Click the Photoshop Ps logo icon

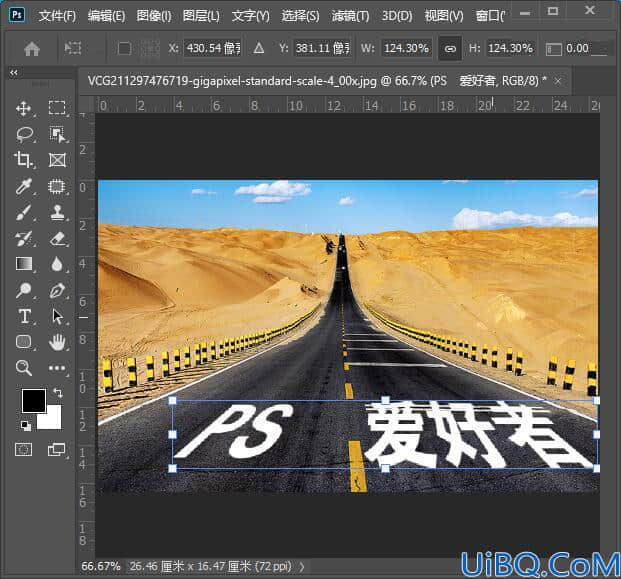(x=17, y=15)
